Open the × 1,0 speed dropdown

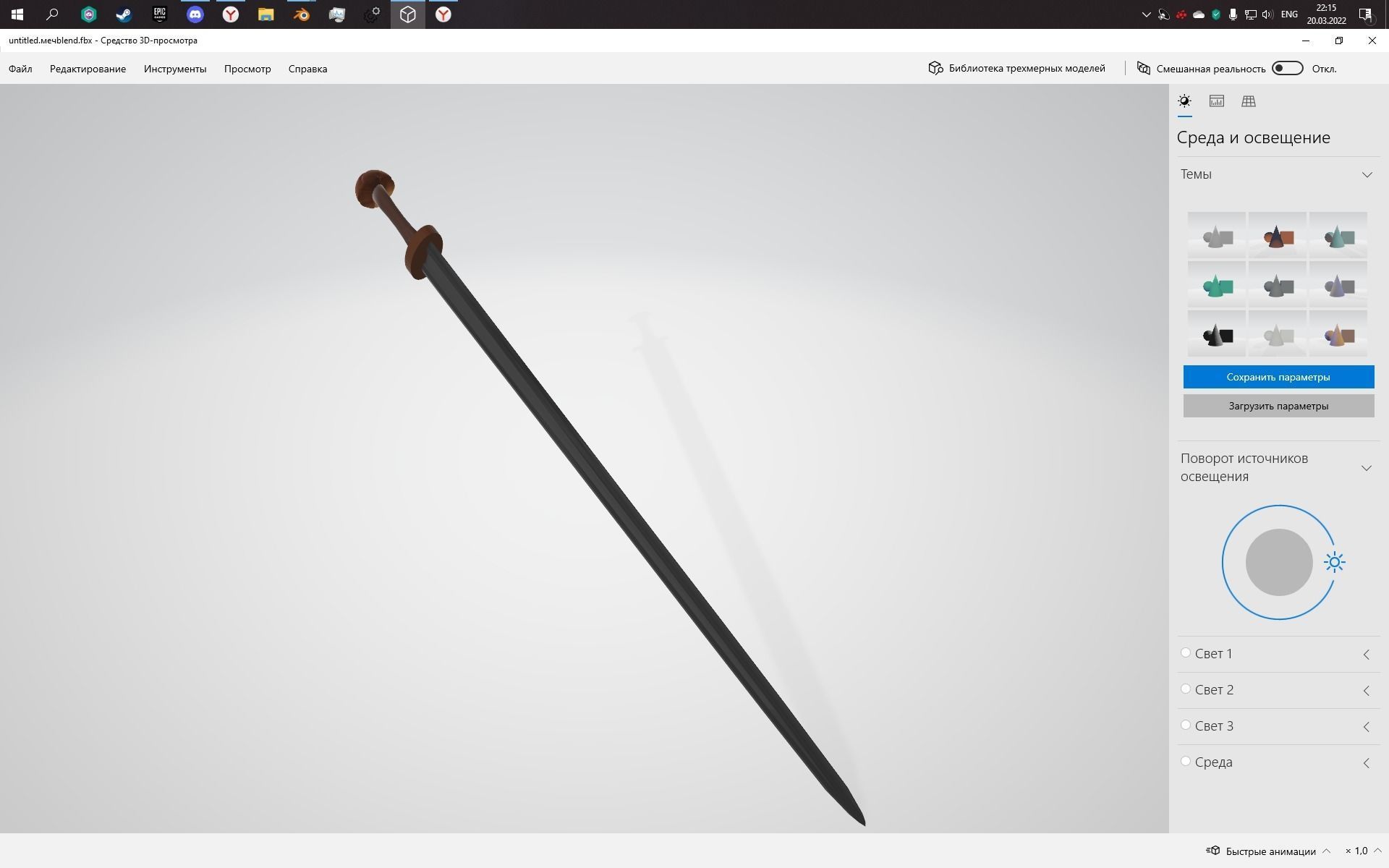[x=1363, y=851]
